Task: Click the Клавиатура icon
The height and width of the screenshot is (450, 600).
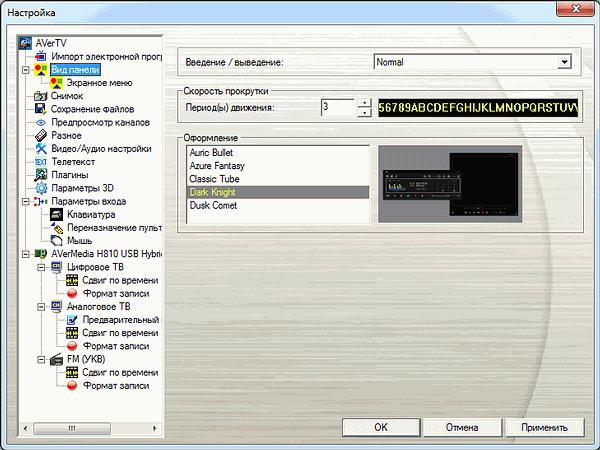Action: (57, 214)
